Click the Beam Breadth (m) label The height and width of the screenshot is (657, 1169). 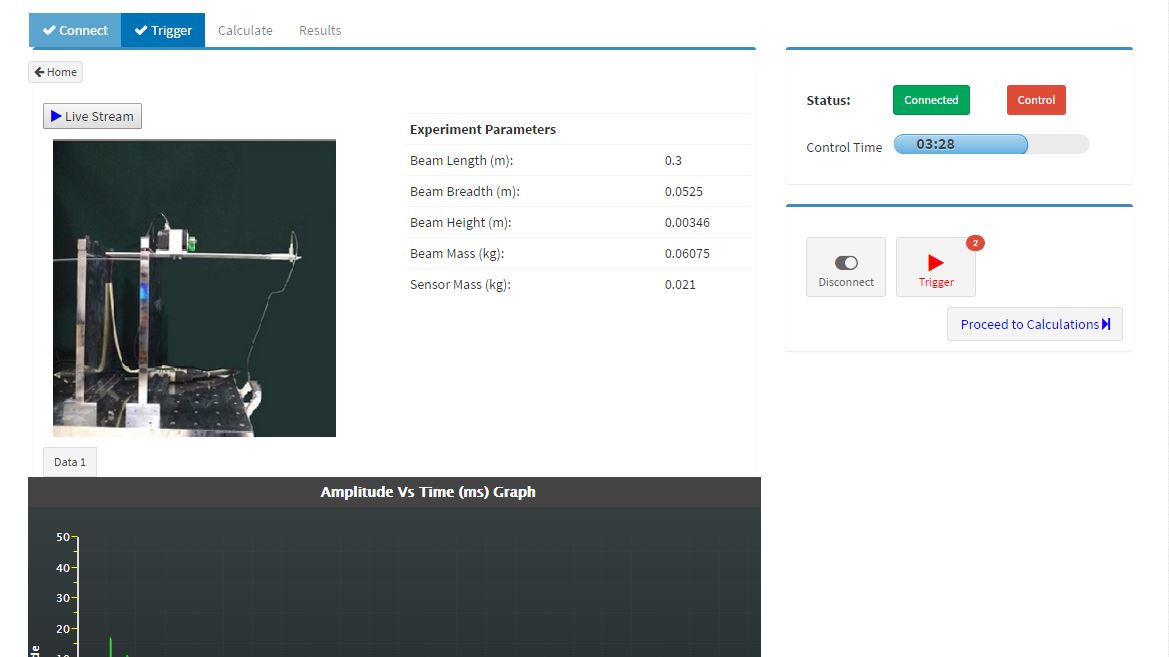tap(464, 192)
